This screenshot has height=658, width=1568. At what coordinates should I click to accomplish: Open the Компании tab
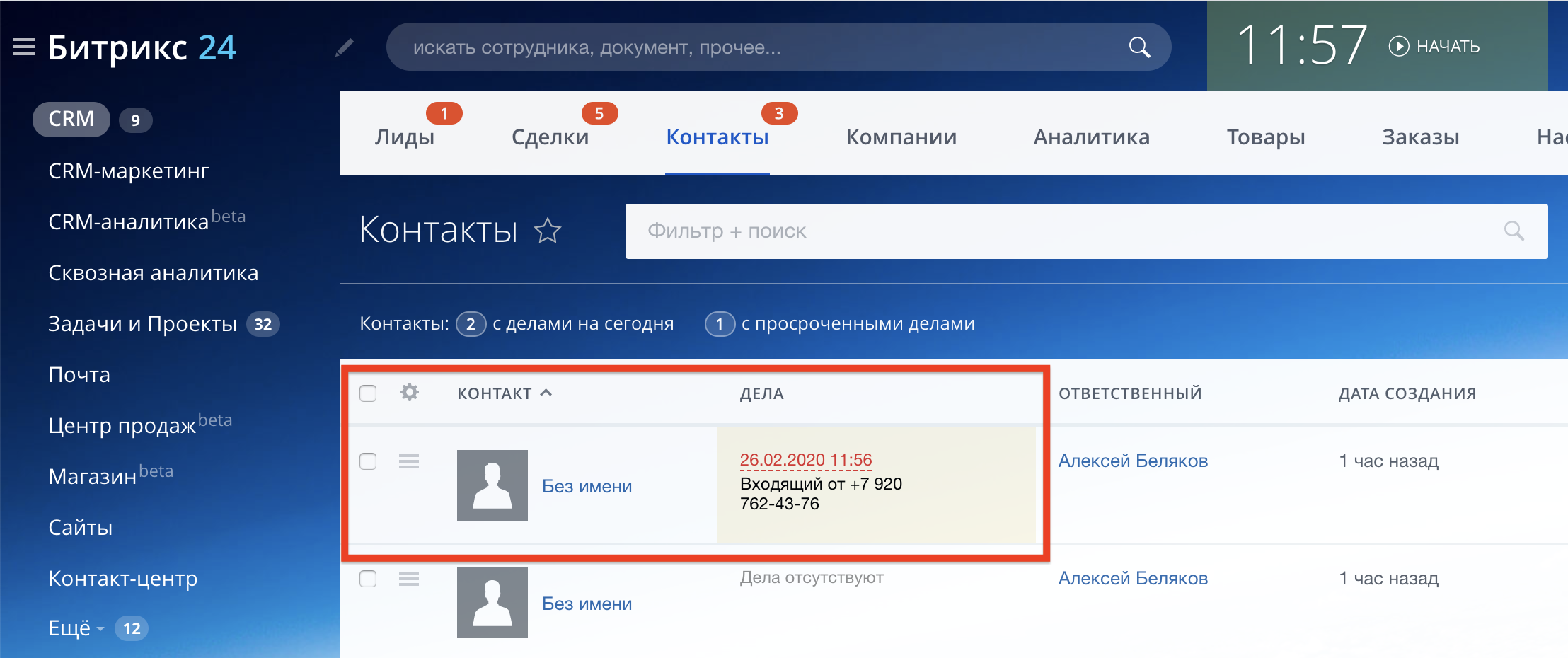901,137
